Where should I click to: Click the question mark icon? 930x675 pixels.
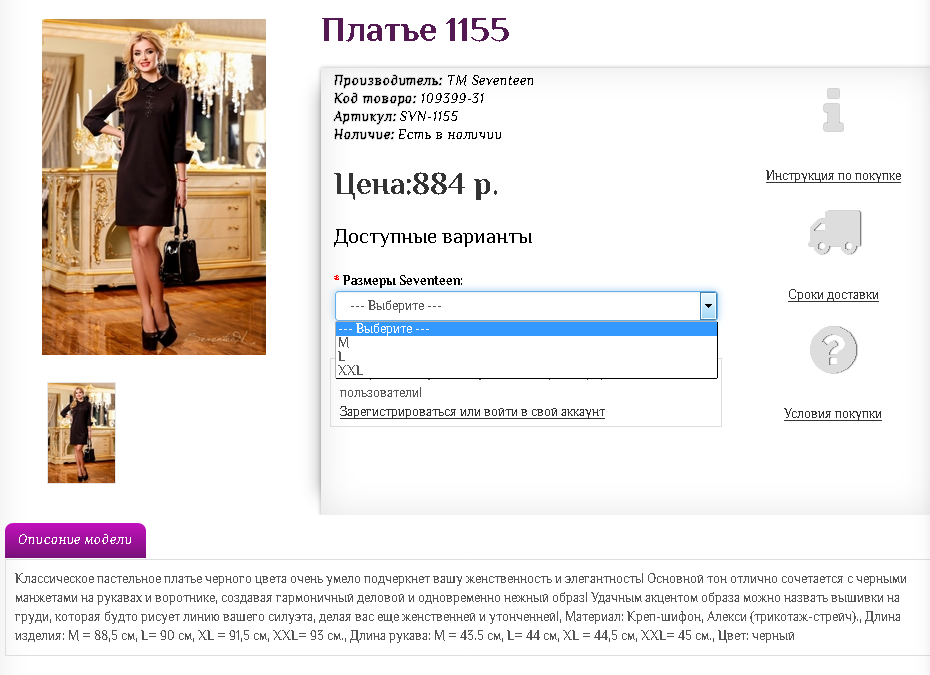pyautogui.click(x=833, y=351)
